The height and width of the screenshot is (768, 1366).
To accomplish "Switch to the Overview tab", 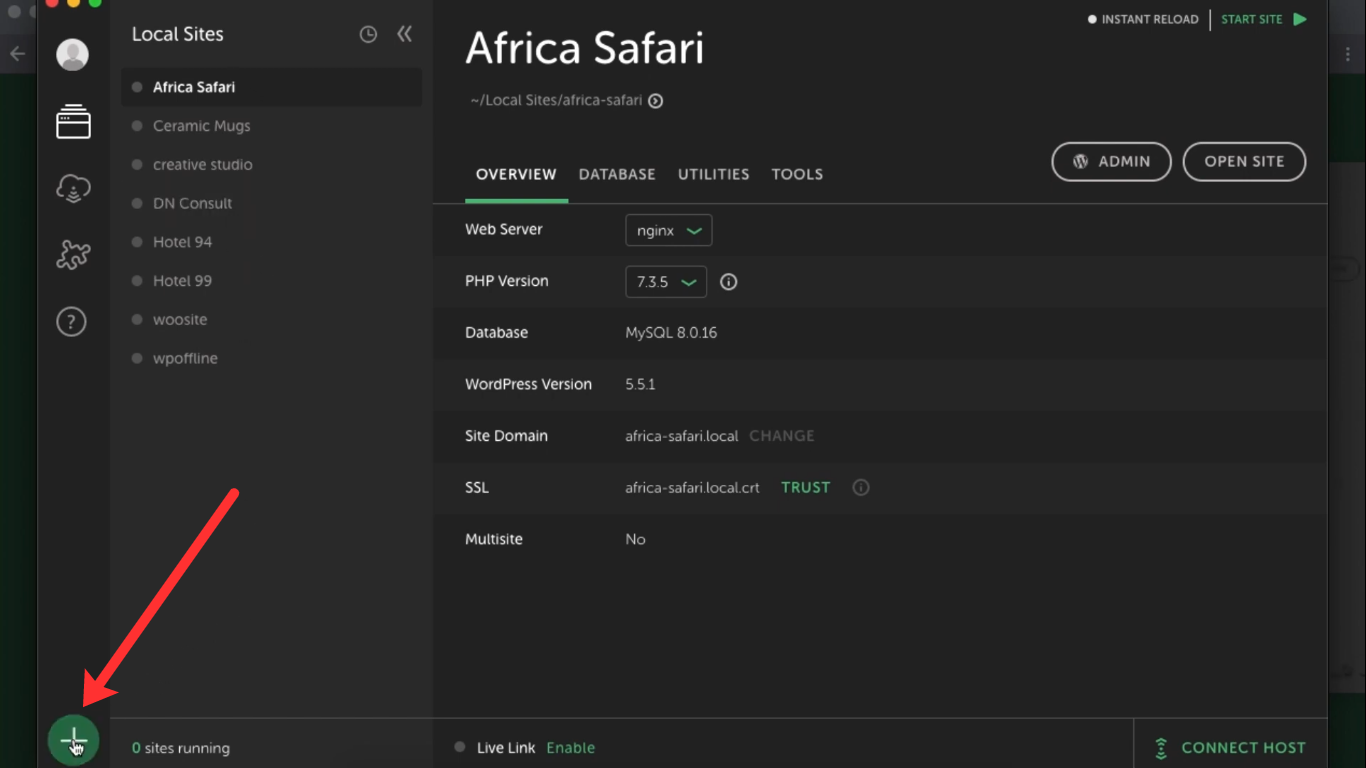I will coord(516,174).
